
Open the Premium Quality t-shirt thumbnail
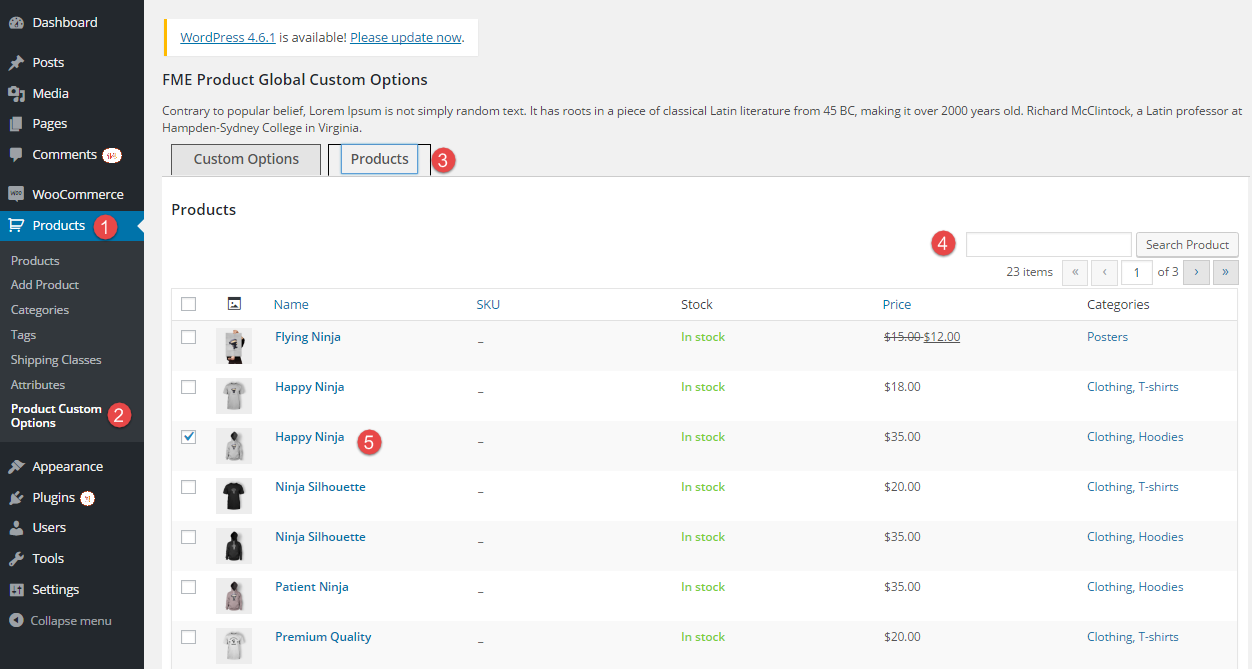pyautogui.click(x=234, y=646)
